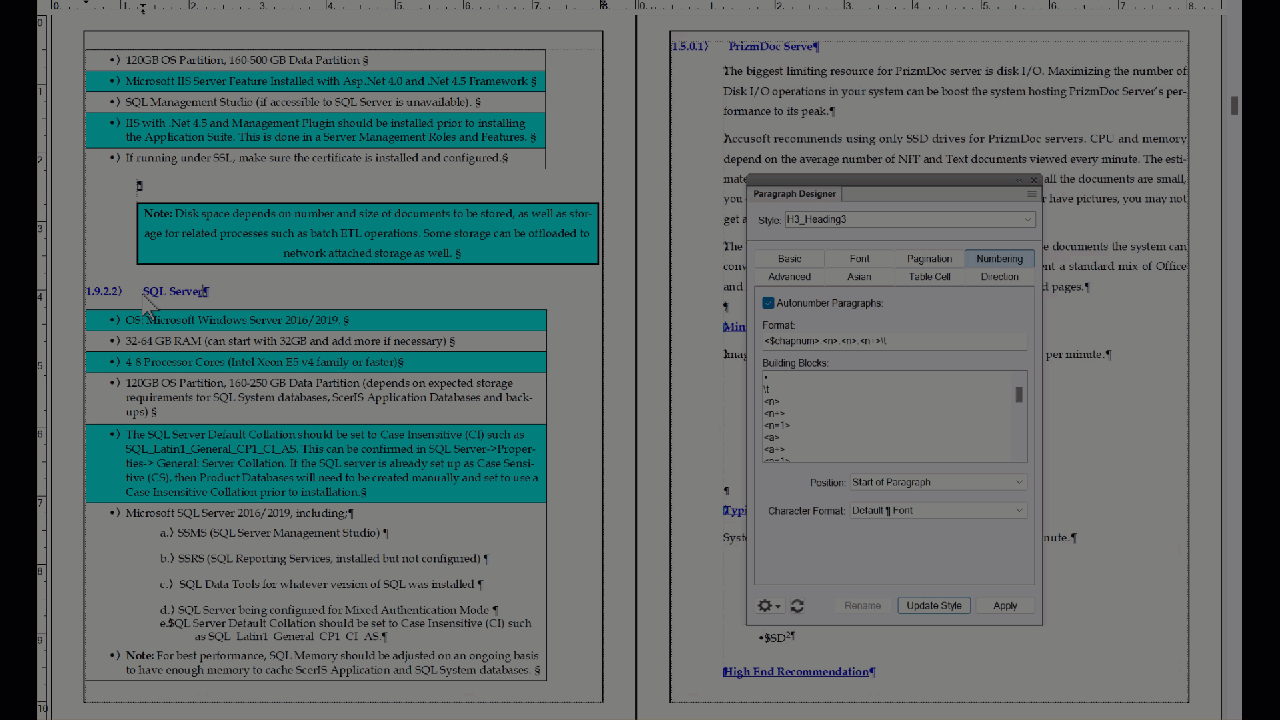Screen dimensions: 1280x720
Task: Click the document vertical scrollbar thumb
Action: tap(1235, 105)
